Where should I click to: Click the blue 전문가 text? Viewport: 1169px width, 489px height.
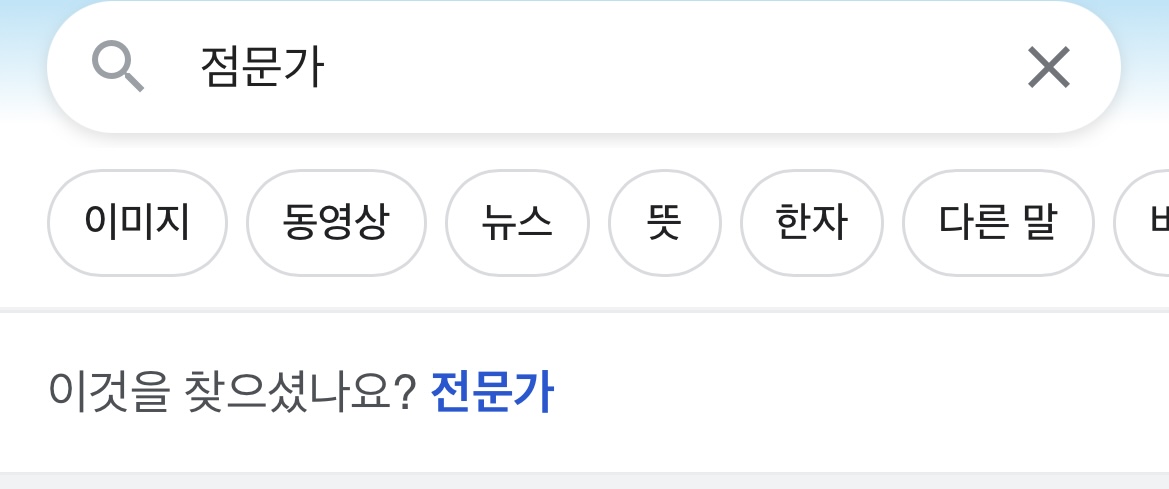pos(491,391)
